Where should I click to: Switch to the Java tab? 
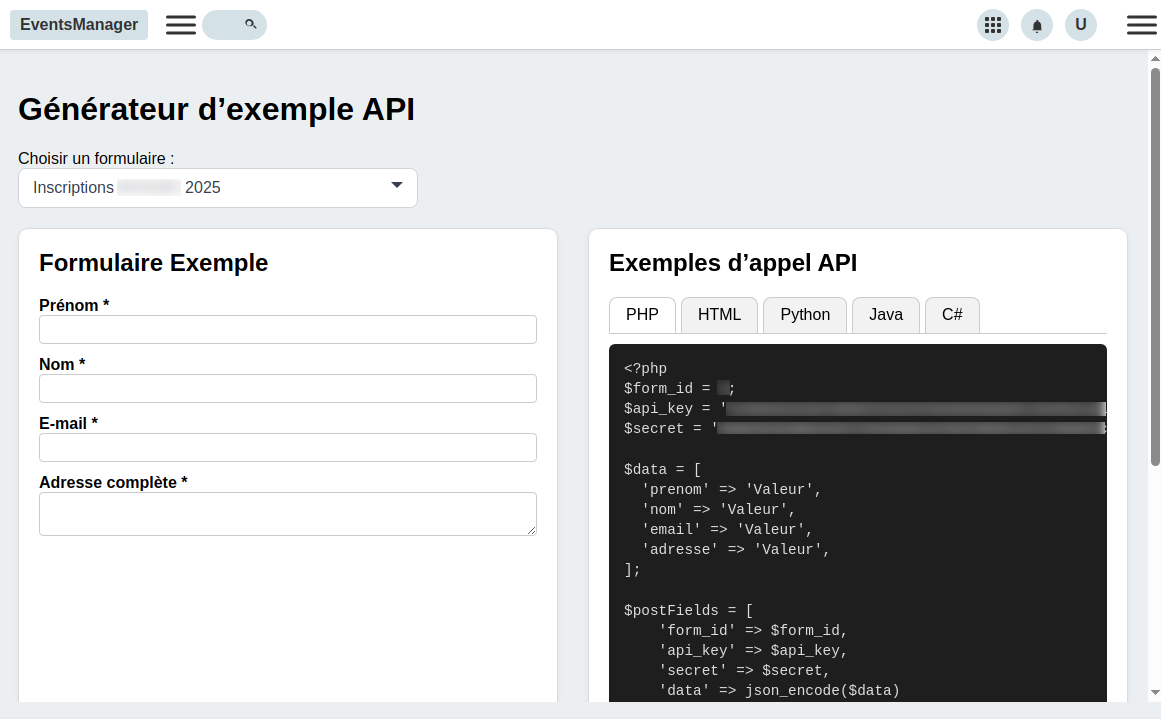pos(886,315)
